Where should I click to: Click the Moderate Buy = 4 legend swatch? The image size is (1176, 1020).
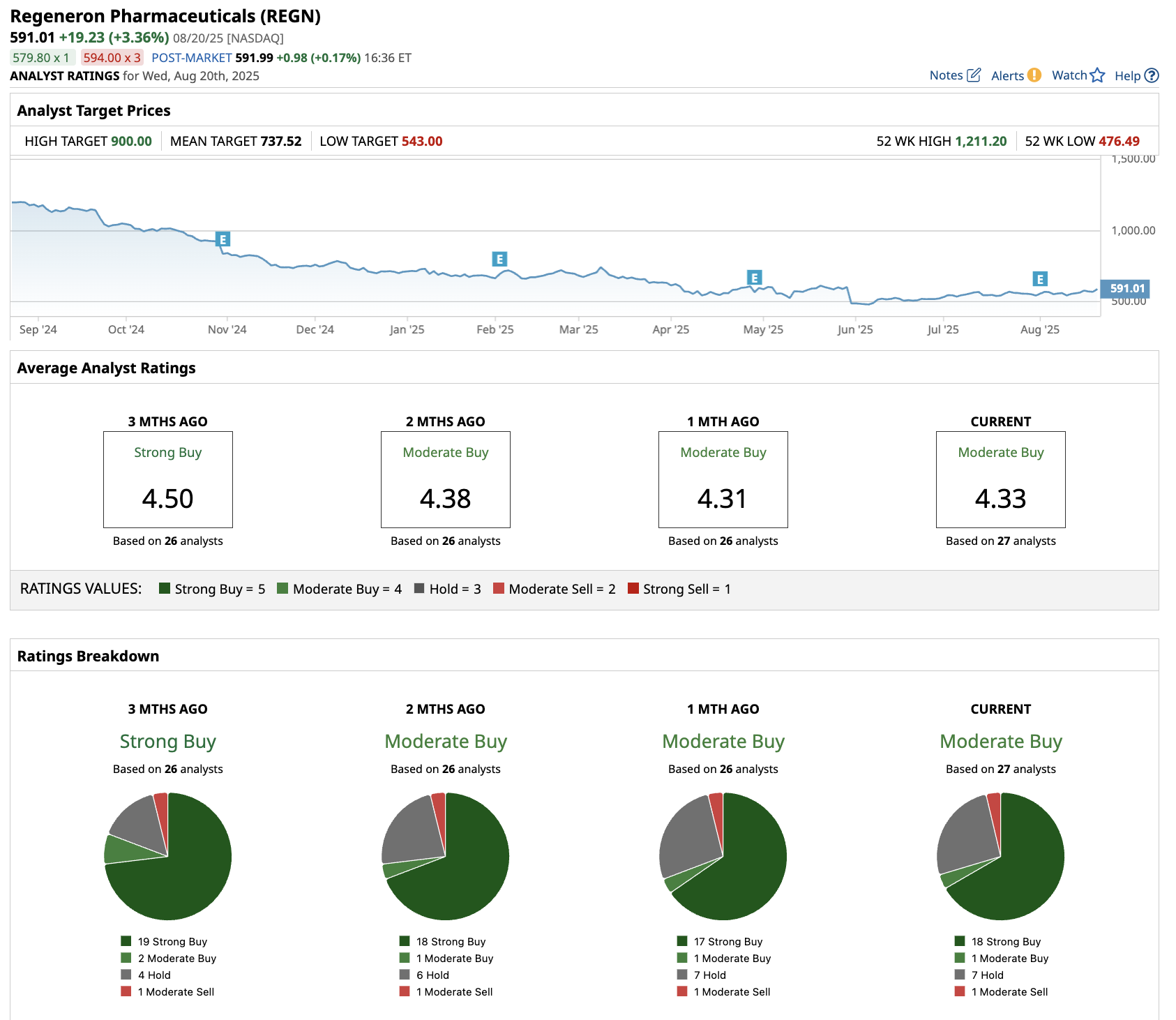point(282,588)
